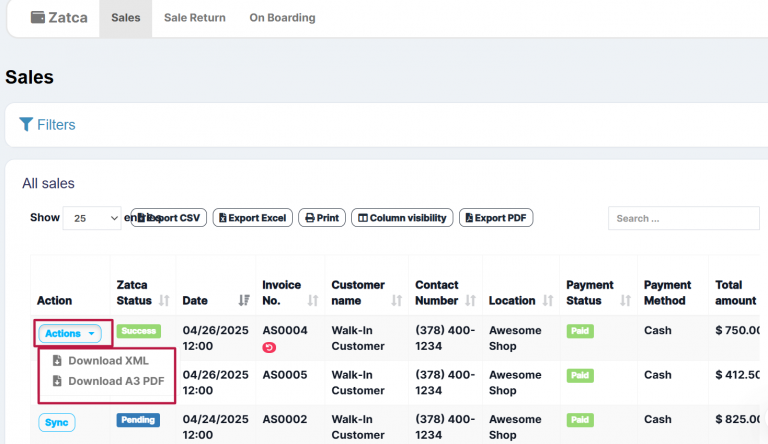Click the Customer name sort arrows
Viewport: 768px width, 444px height.
[x=396, y=300]
